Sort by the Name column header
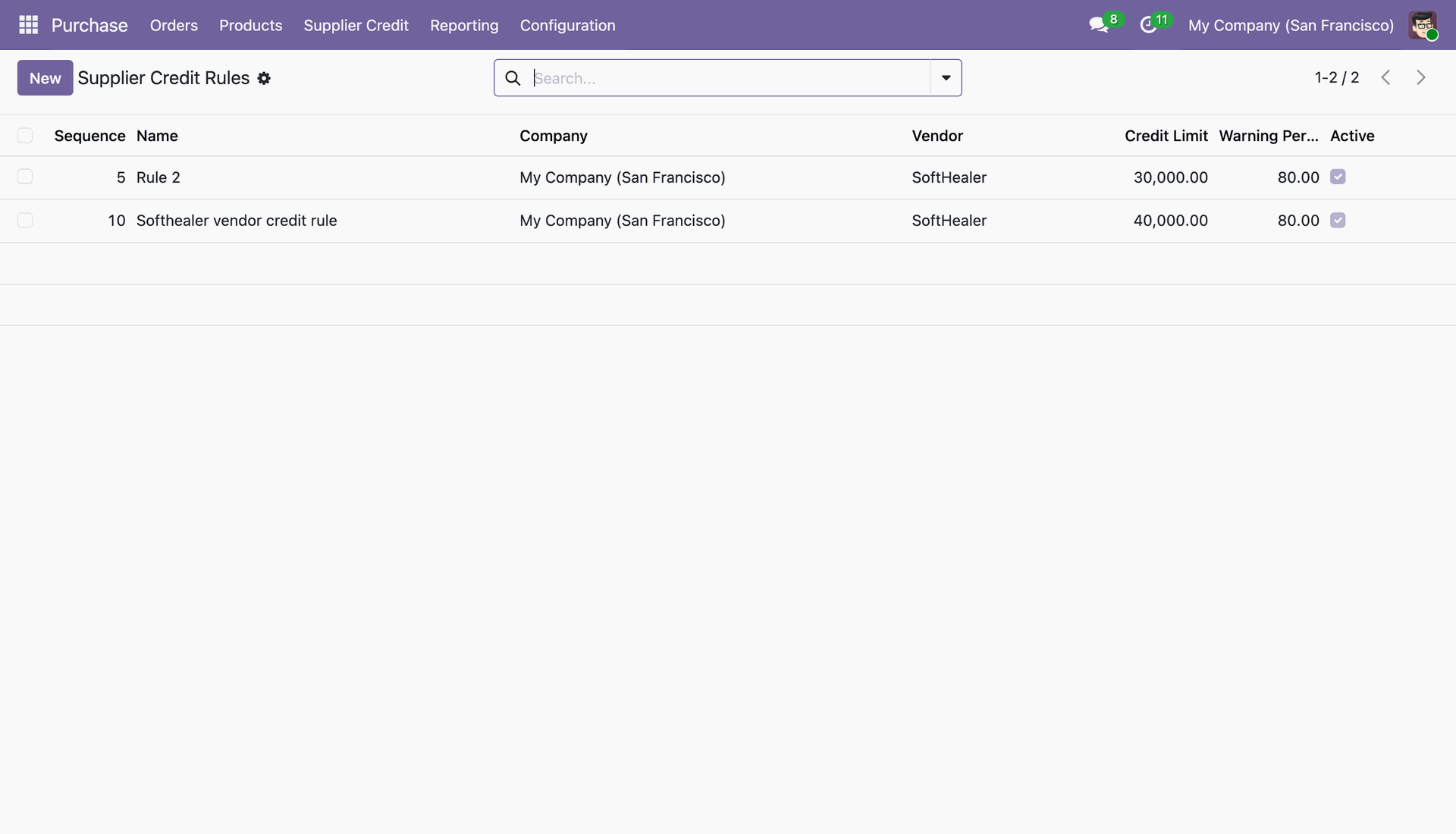The height and width of the screenshot is (834, 1456). click(157, 136)
